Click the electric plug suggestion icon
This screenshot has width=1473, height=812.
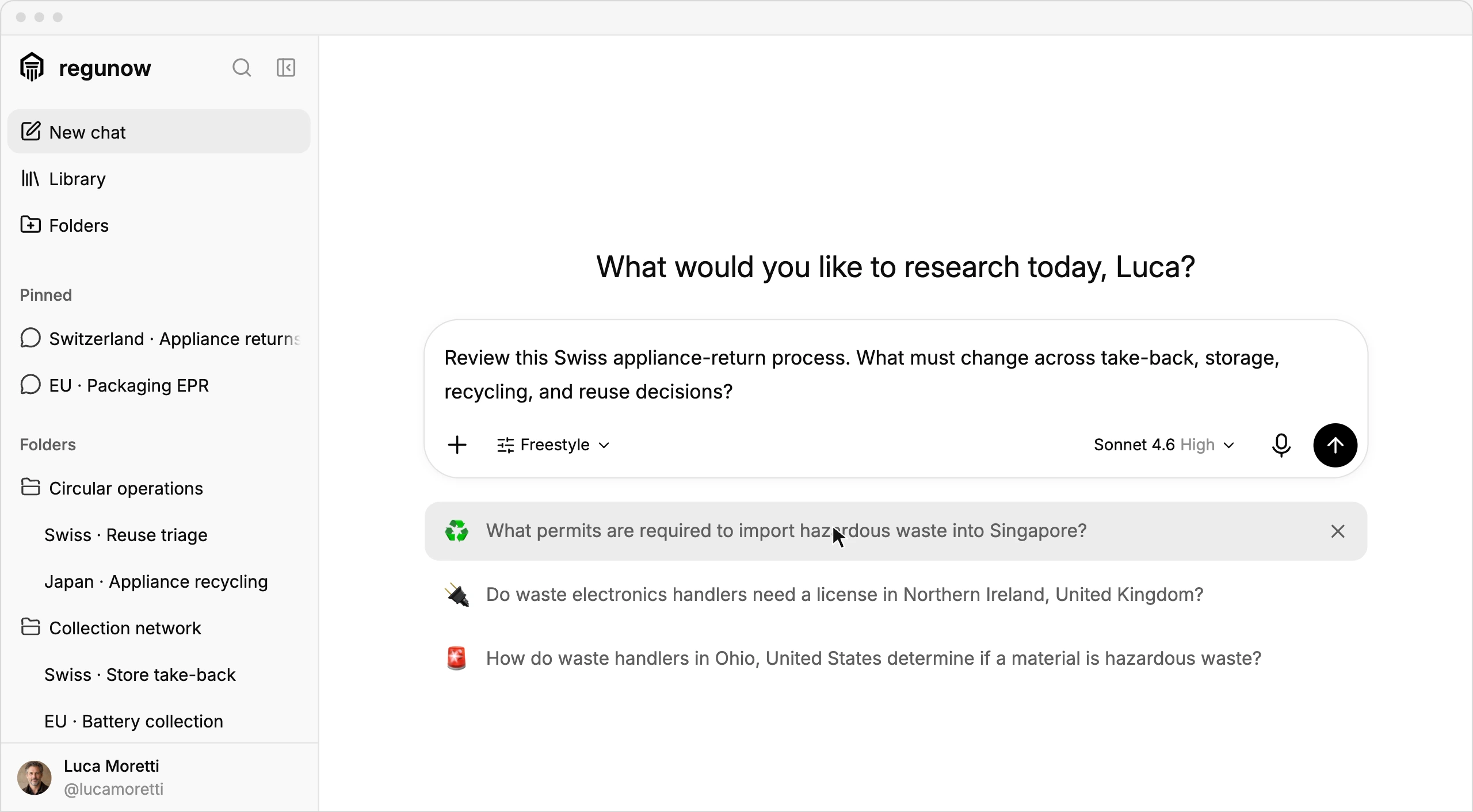[x=457, y=595]
